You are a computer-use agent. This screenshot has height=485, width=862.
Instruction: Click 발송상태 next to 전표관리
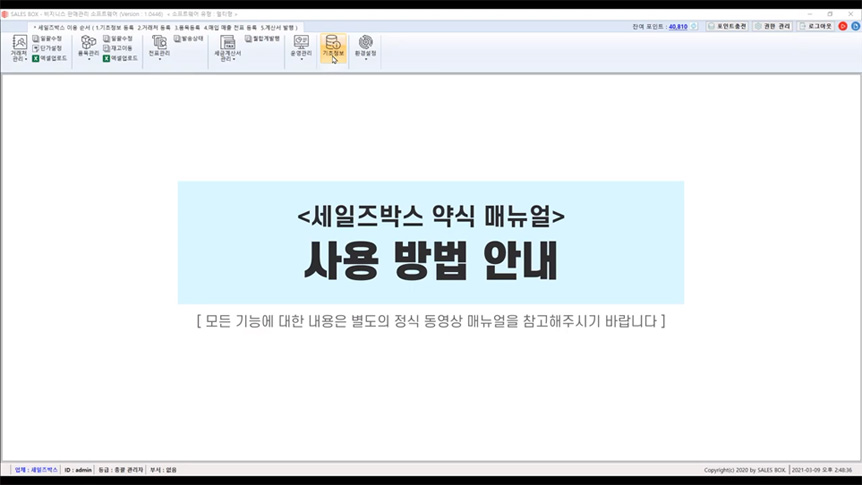190,38
